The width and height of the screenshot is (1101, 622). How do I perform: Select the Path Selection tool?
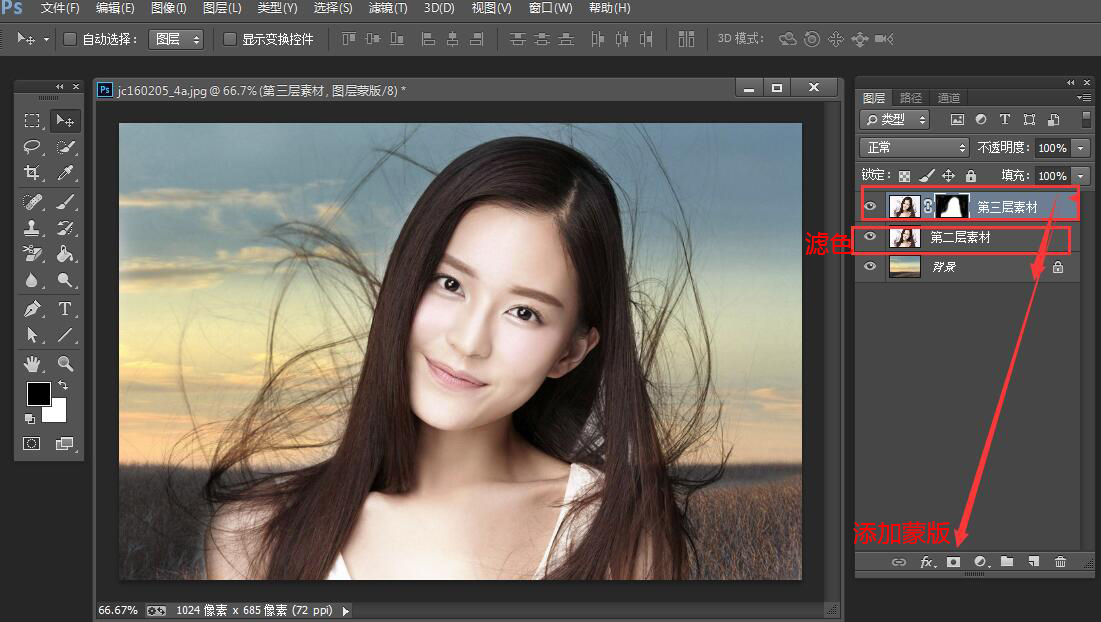pyautogui.click(x=32, y=335)
